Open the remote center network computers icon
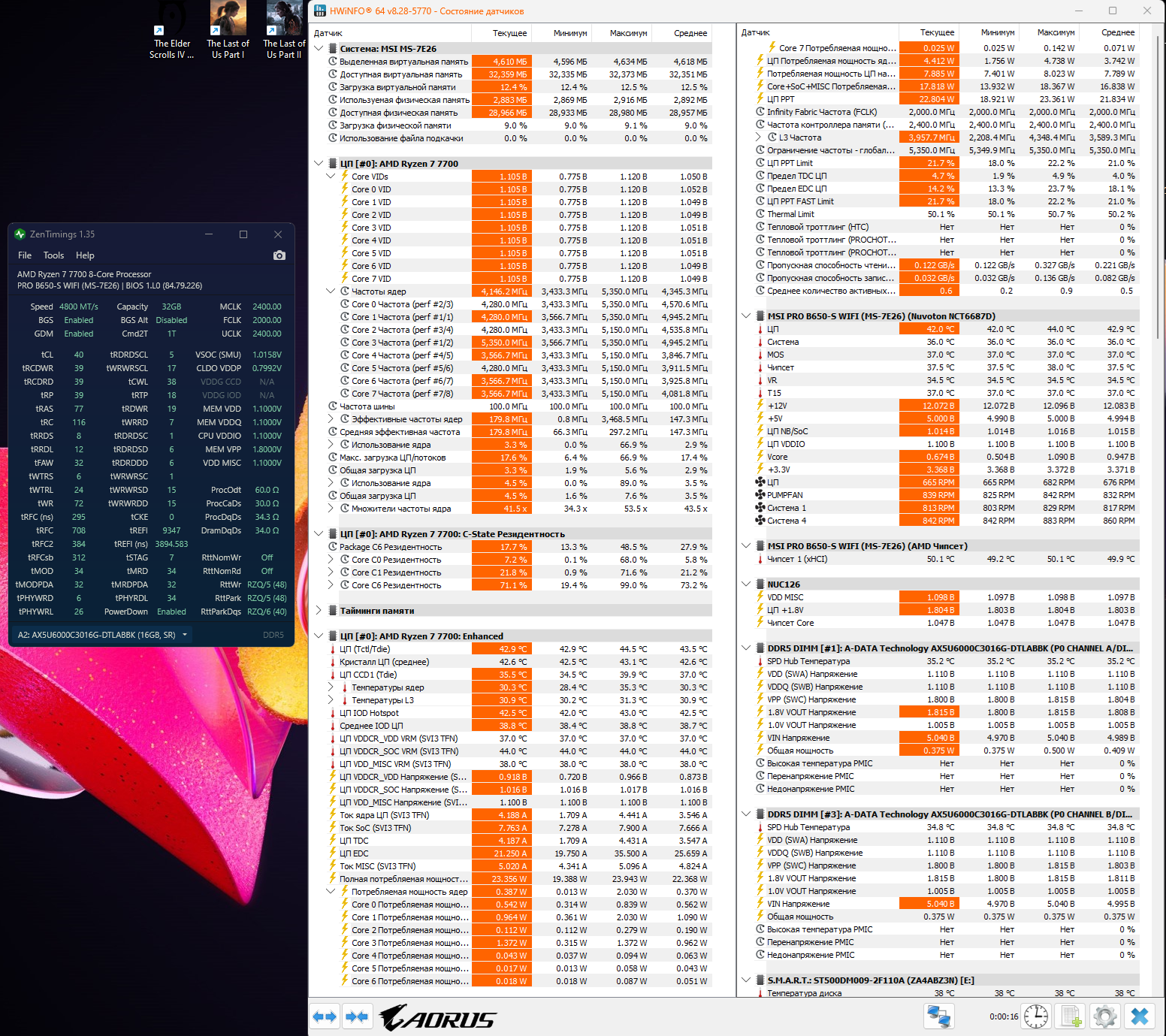 click(x=938, y=1016)
